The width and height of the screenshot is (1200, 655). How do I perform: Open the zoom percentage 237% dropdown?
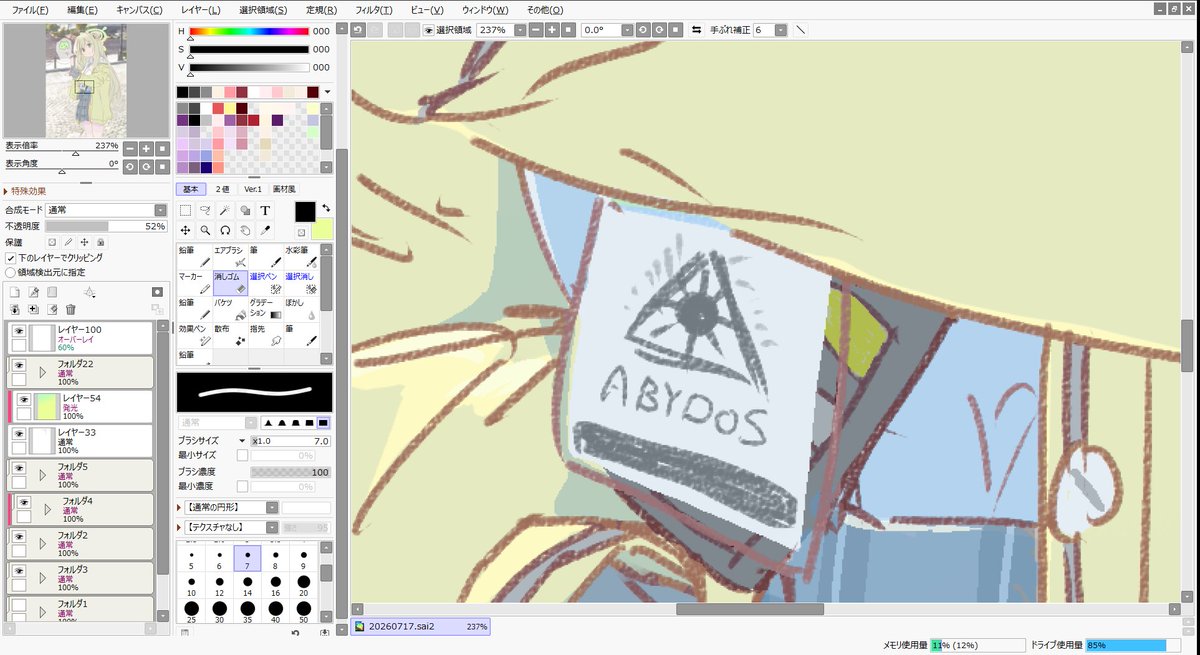coord(520,30)
